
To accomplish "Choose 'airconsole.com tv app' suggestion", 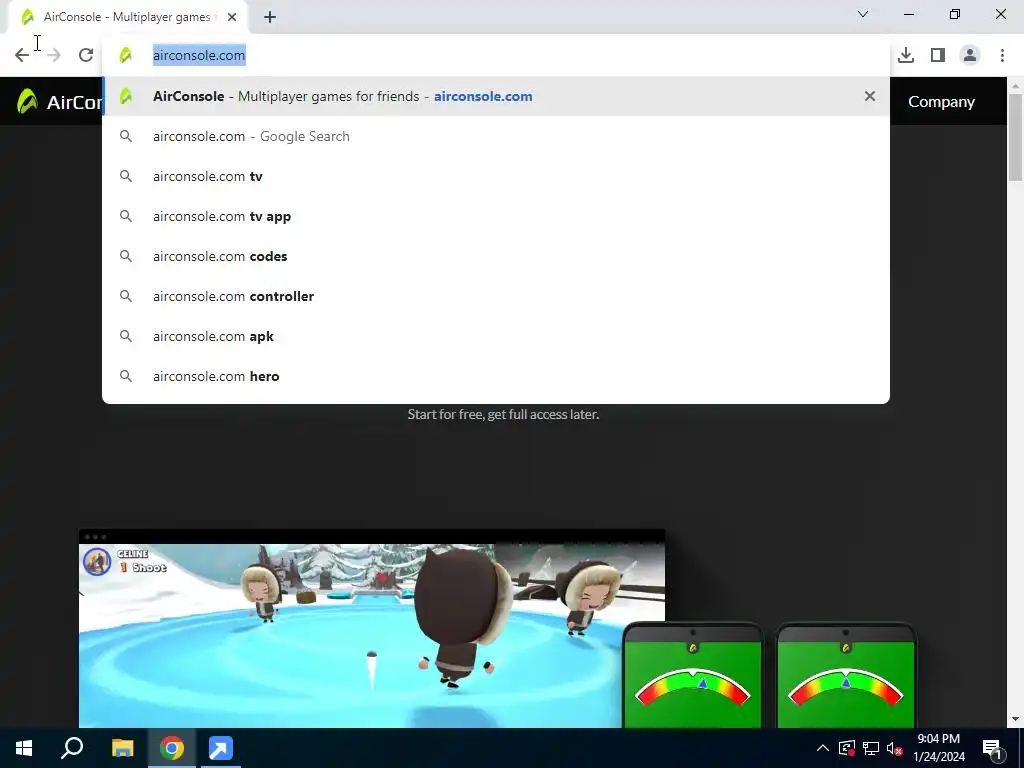I will coord(496,216).
